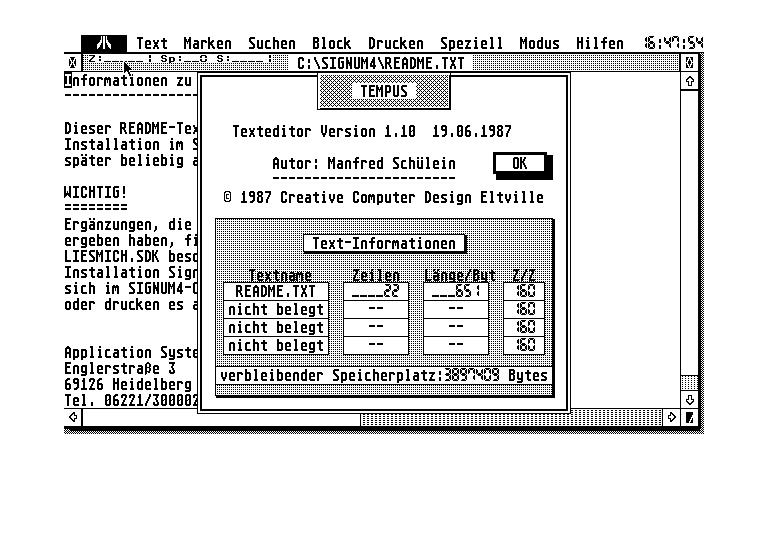Click the scroll up arrow
The height and width of the screenshot is (540, 768).
[x=689, y=81]
